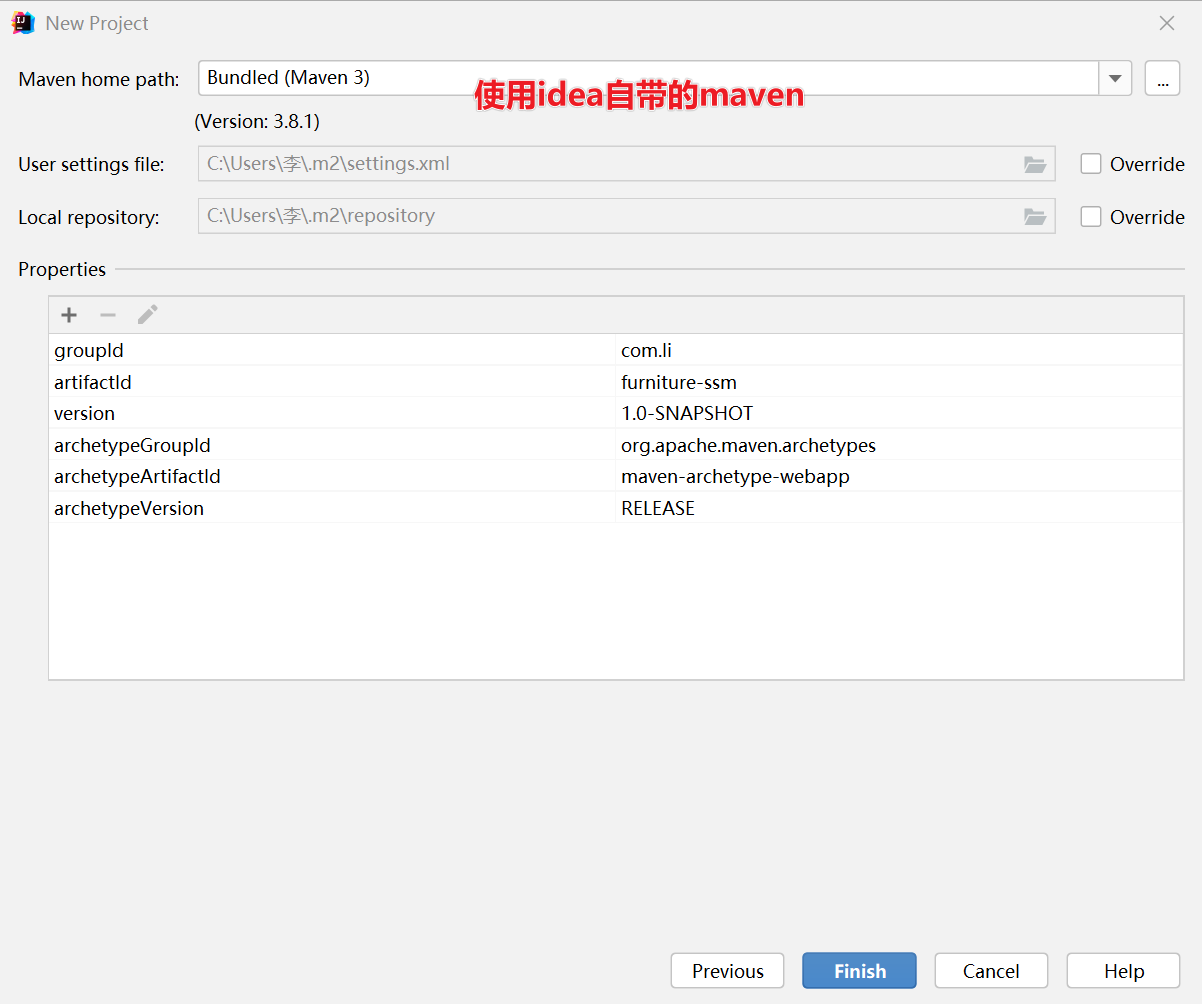Enable Override for User settings file
The width and height of the screenshot is (1202, 1004).
(x=1091, y=164)
